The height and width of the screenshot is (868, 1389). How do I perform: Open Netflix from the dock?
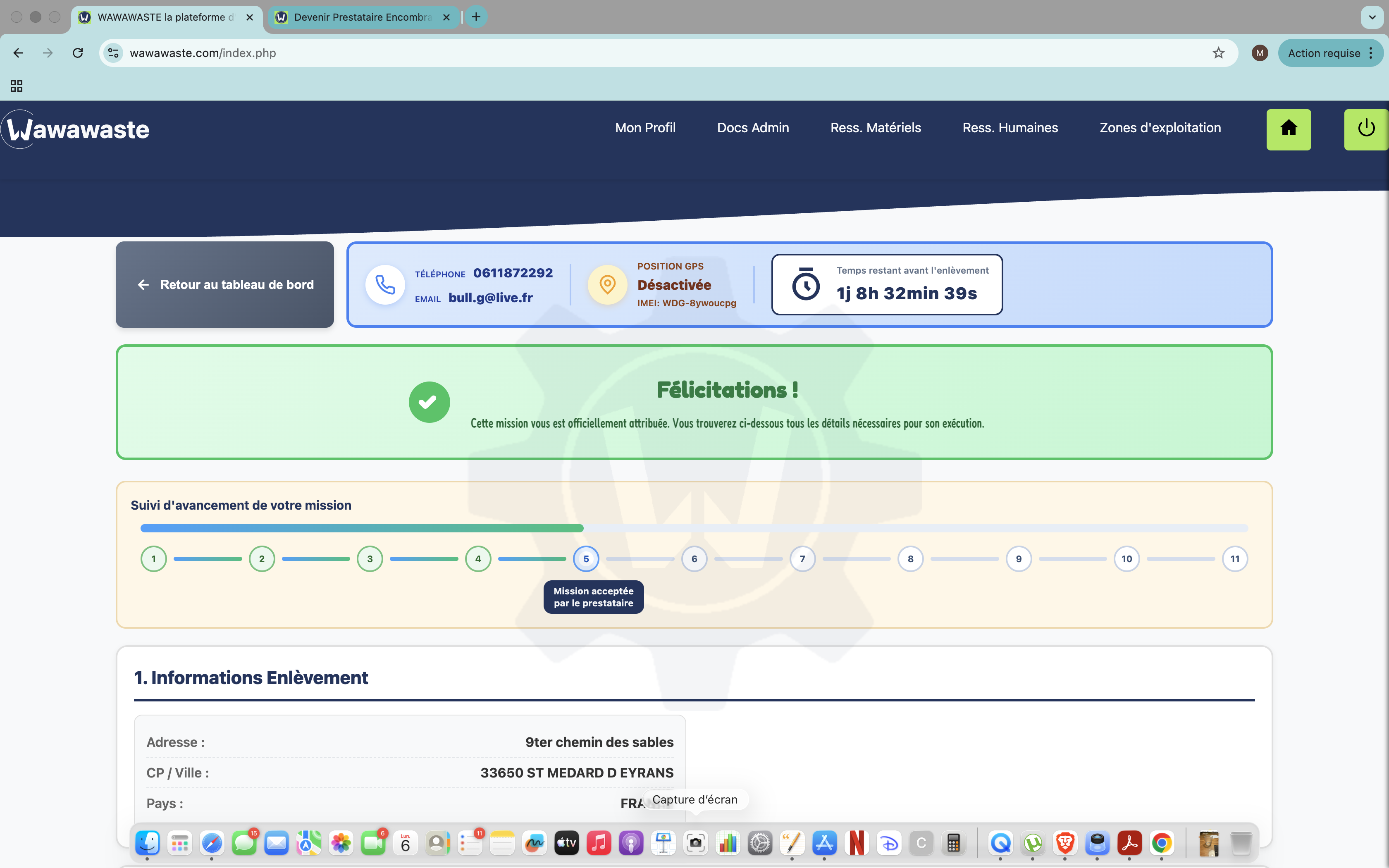click(857, 843)
